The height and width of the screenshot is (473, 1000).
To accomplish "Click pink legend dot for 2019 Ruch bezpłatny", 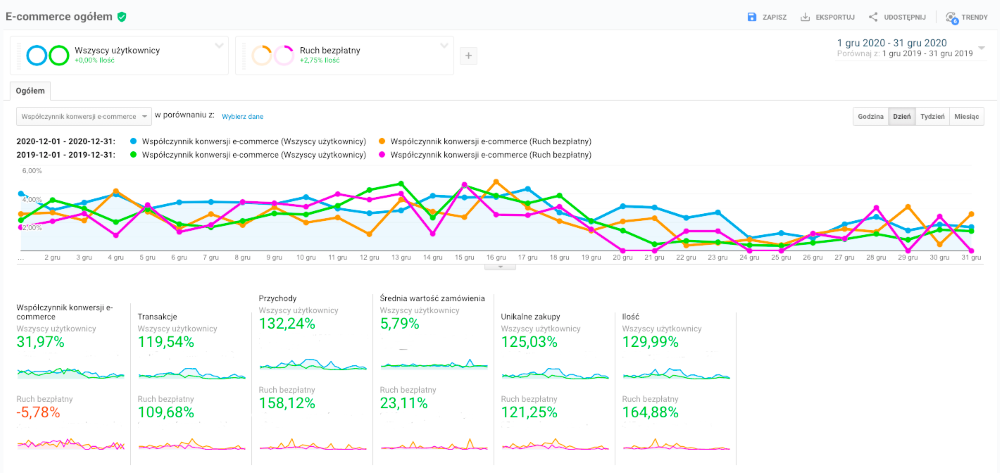I will [381, 155].
